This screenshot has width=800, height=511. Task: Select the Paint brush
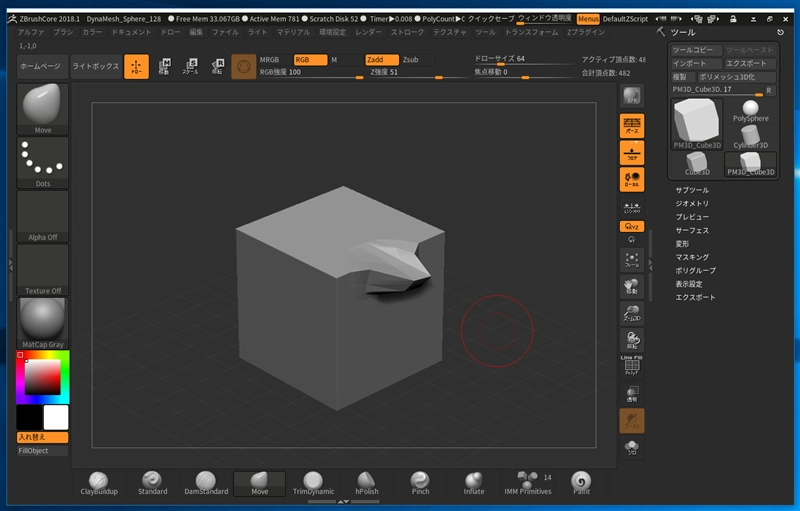(x=581, y=483)
